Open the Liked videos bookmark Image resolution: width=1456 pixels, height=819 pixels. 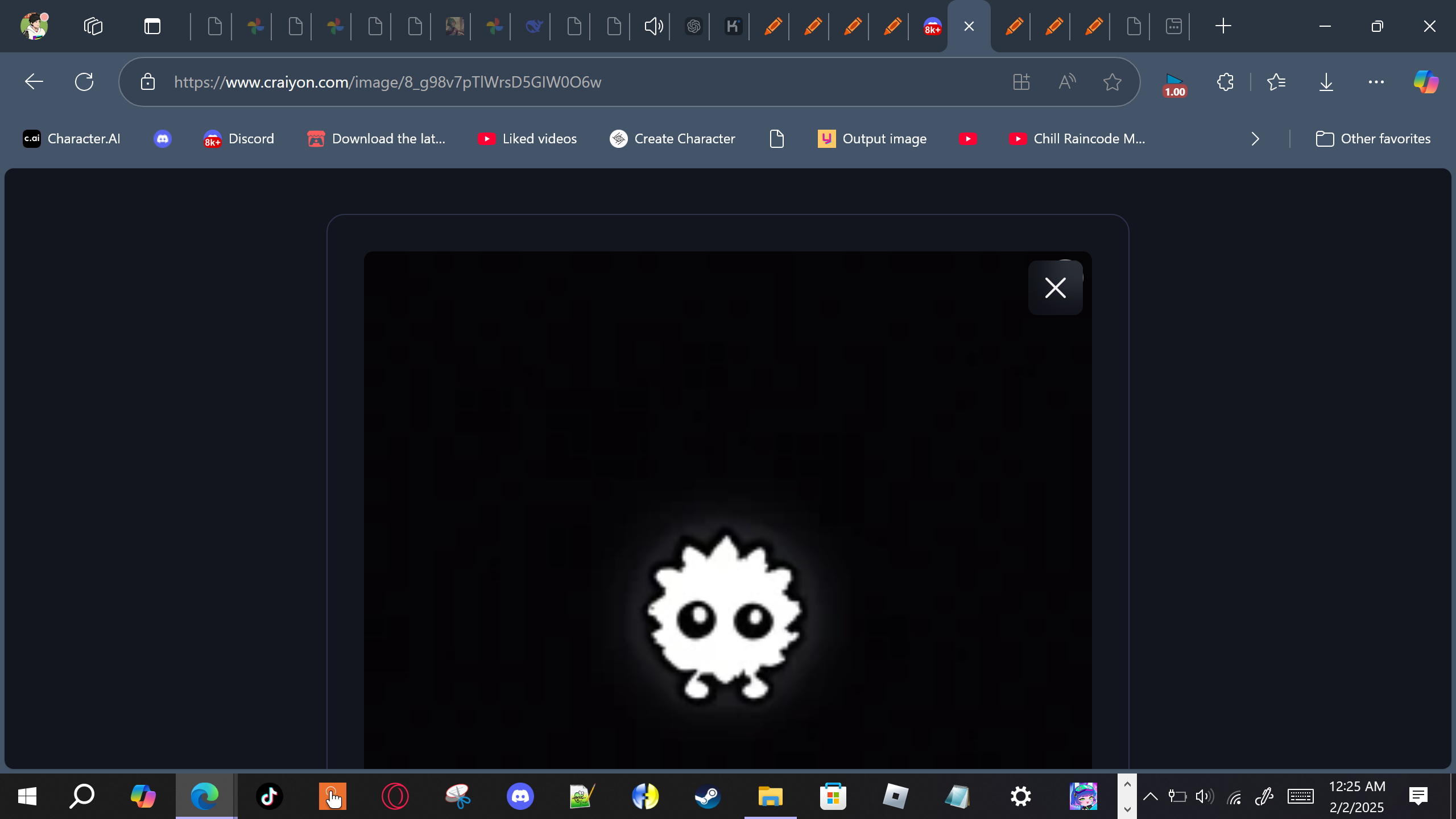[x=527, y=139]
